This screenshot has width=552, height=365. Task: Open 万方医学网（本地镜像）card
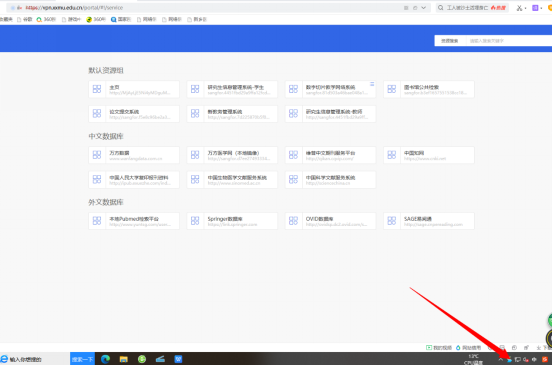(232, 155)
